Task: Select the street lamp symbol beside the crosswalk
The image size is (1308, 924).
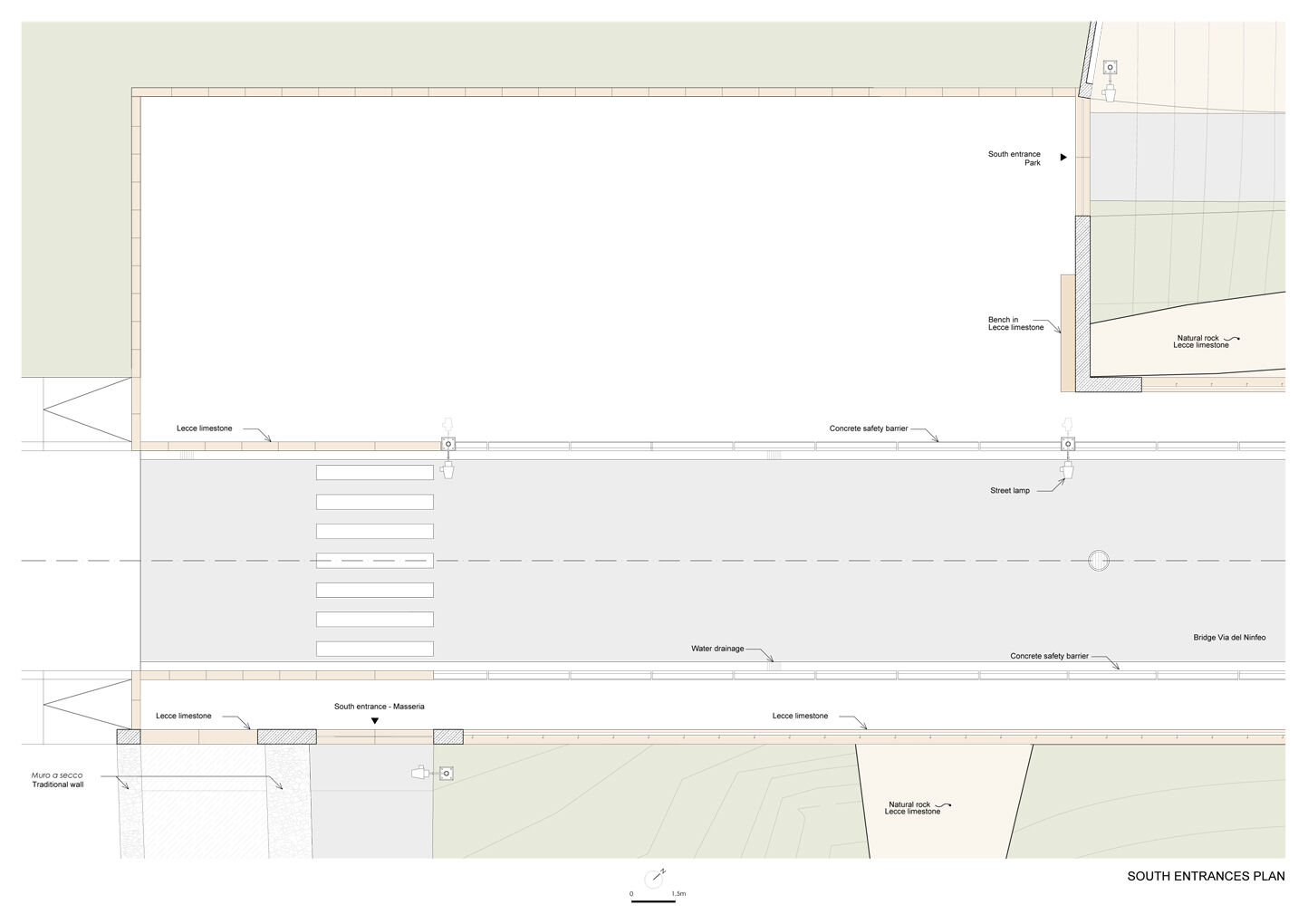Action: pyautogui.click(x=448, y=448)
